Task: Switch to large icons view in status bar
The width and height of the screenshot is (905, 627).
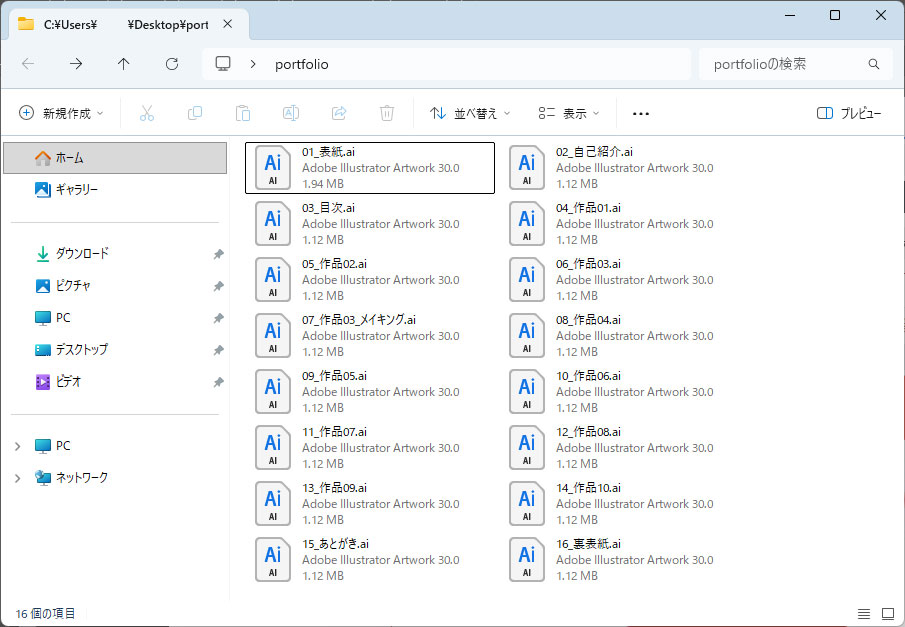Action: [x=887, y=613]
